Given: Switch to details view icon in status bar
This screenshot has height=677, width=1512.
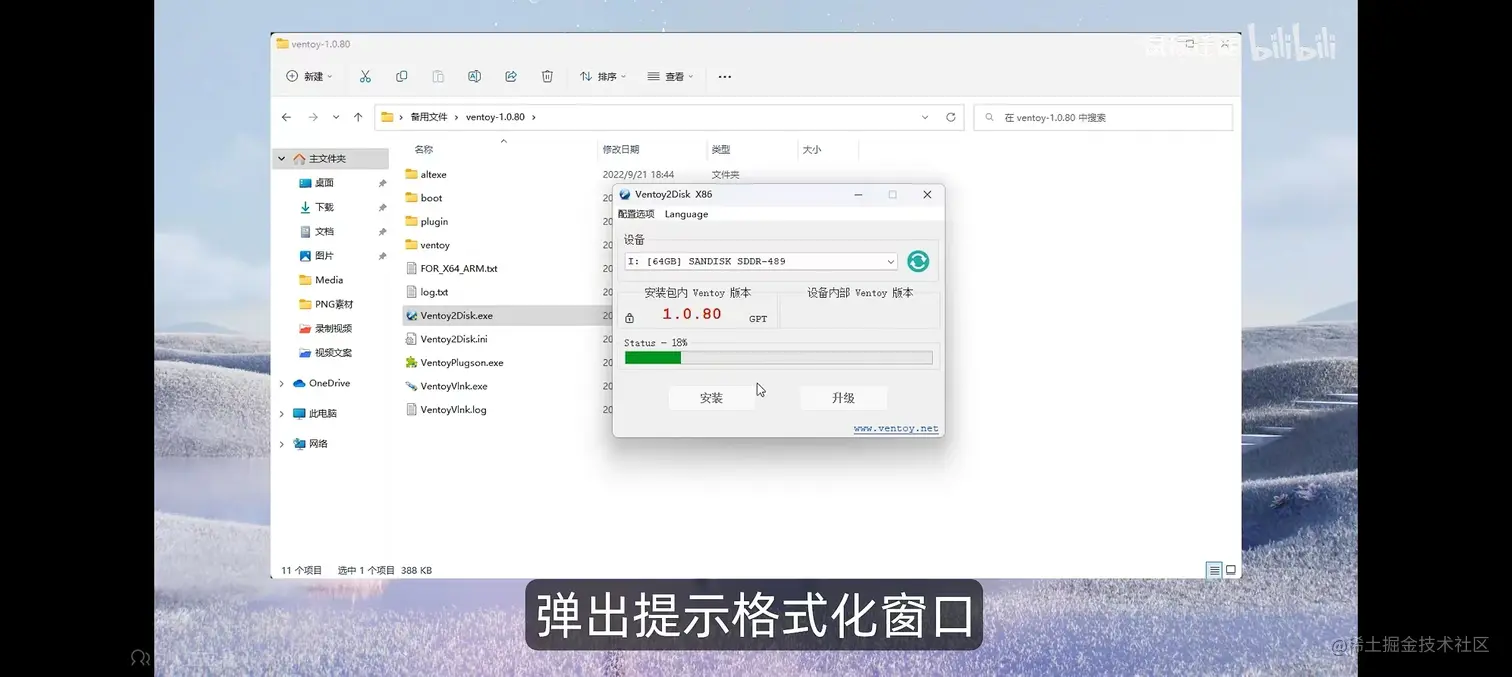Looking at the screenshot, I should click(x=1214, y=570).
